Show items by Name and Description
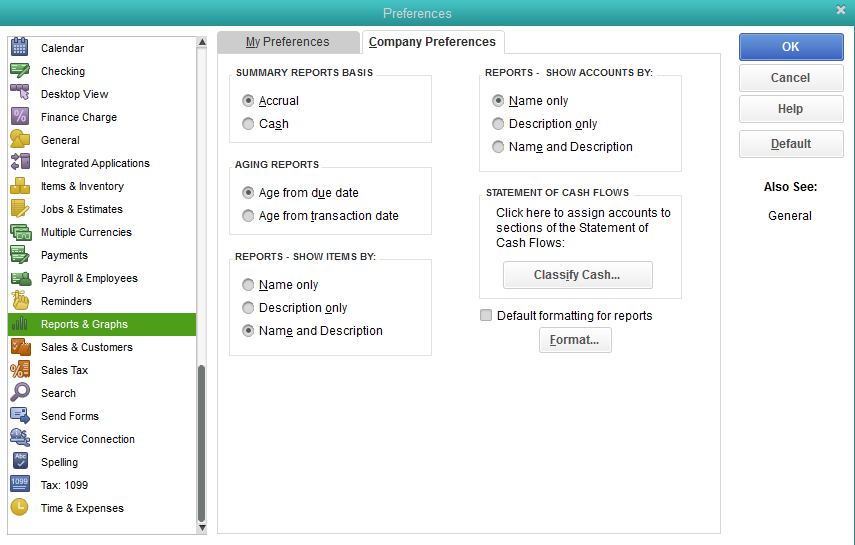The image size is (855, 545). [x=248, y=331]
